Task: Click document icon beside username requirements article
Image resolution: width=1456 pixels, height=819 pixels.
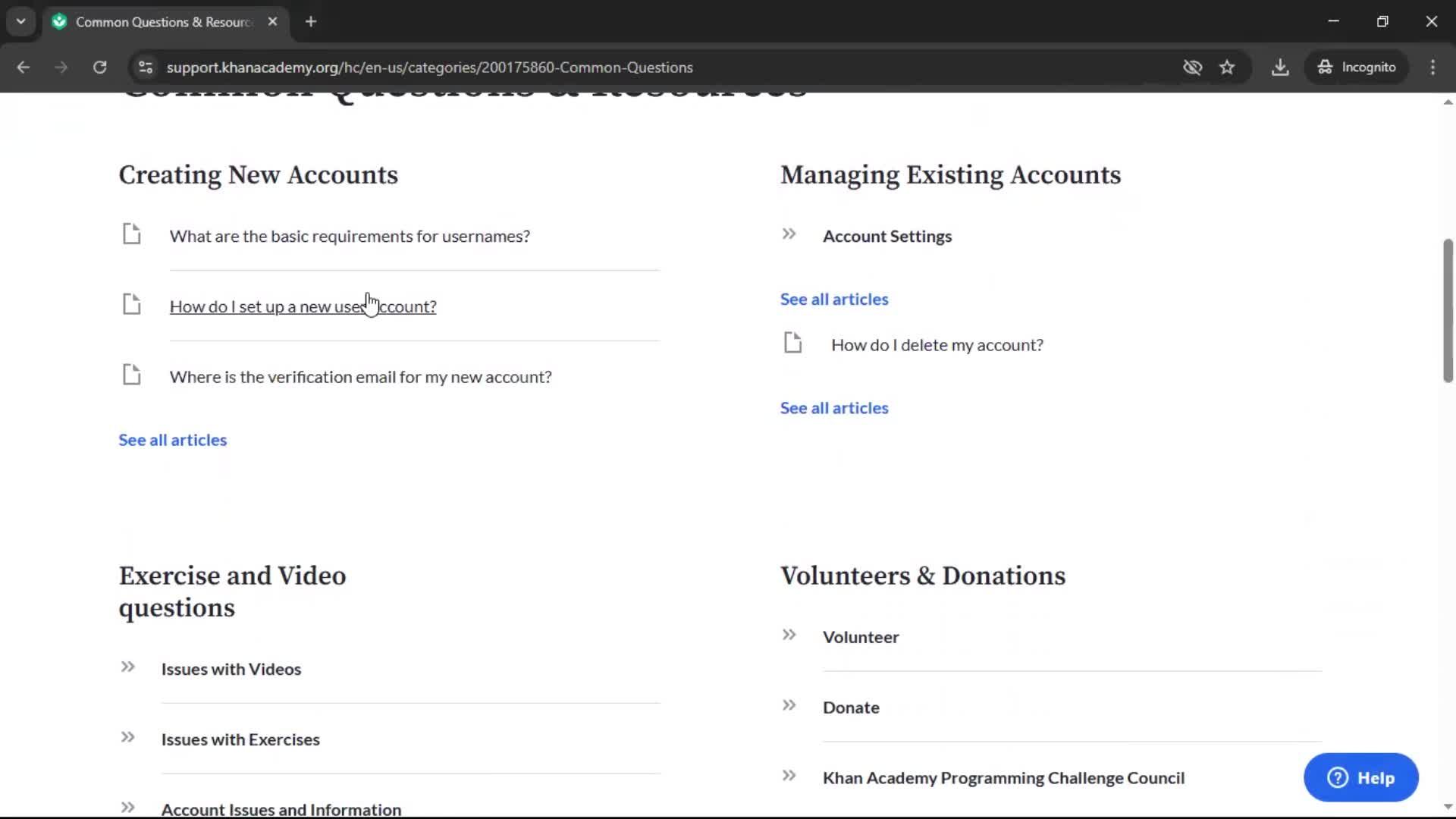Action: point(132,234)
